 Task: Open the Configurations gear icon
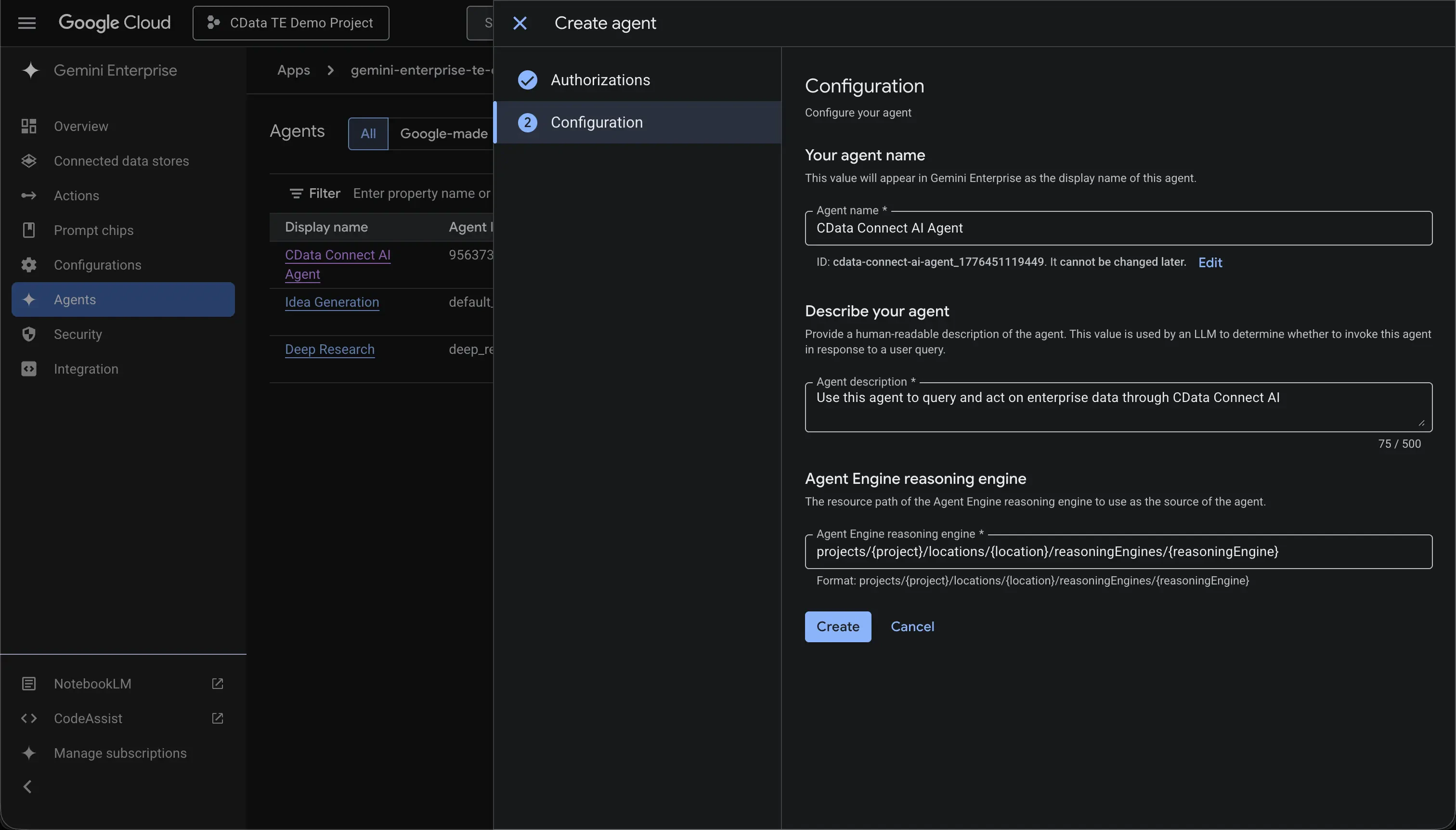[x=29, y=264]
